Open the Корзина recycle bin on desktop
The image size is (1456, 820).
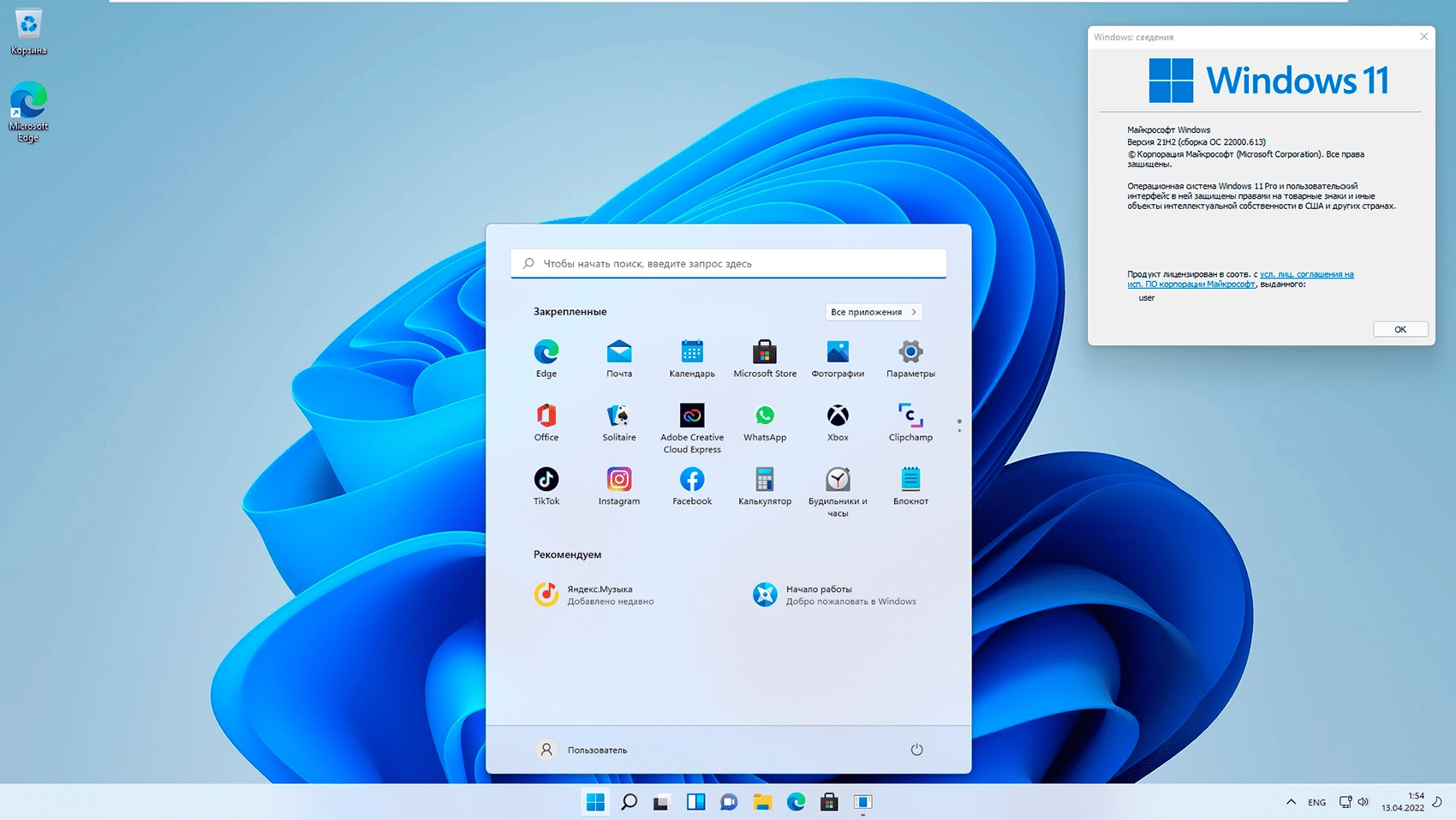point(28,32)
